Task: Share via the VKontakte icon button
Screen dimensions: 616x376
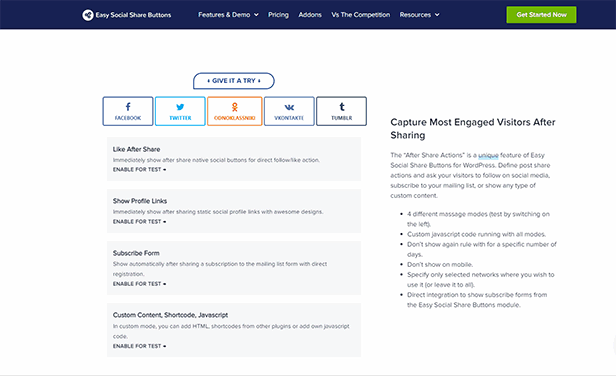Action: [x=289, y=111]
